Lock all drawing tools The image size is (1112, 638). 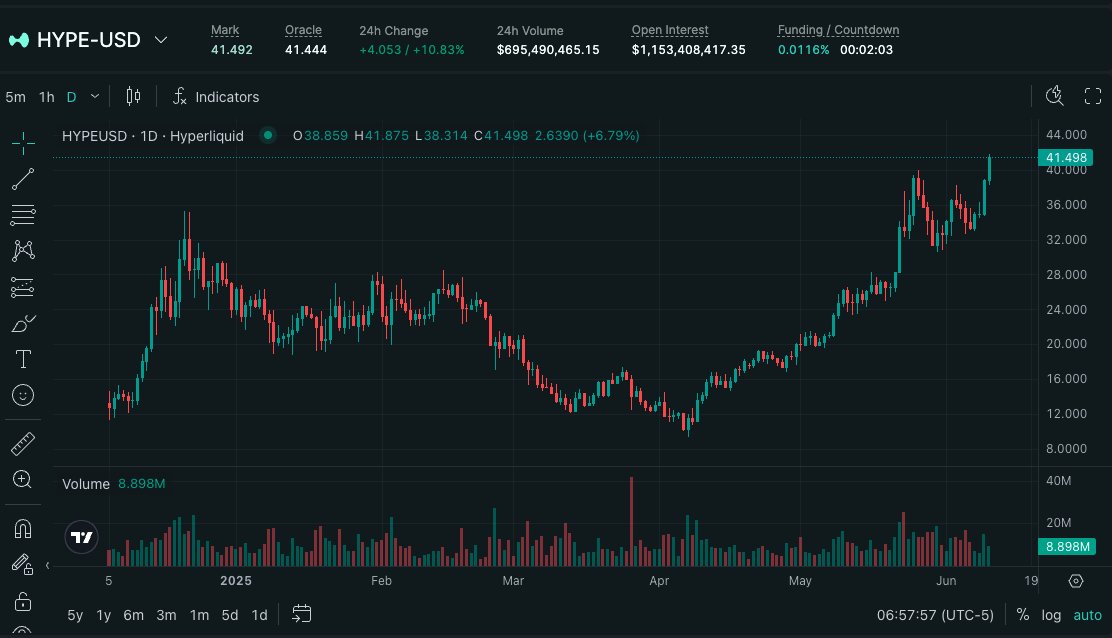pyautogui.click(x=23, y=601)
